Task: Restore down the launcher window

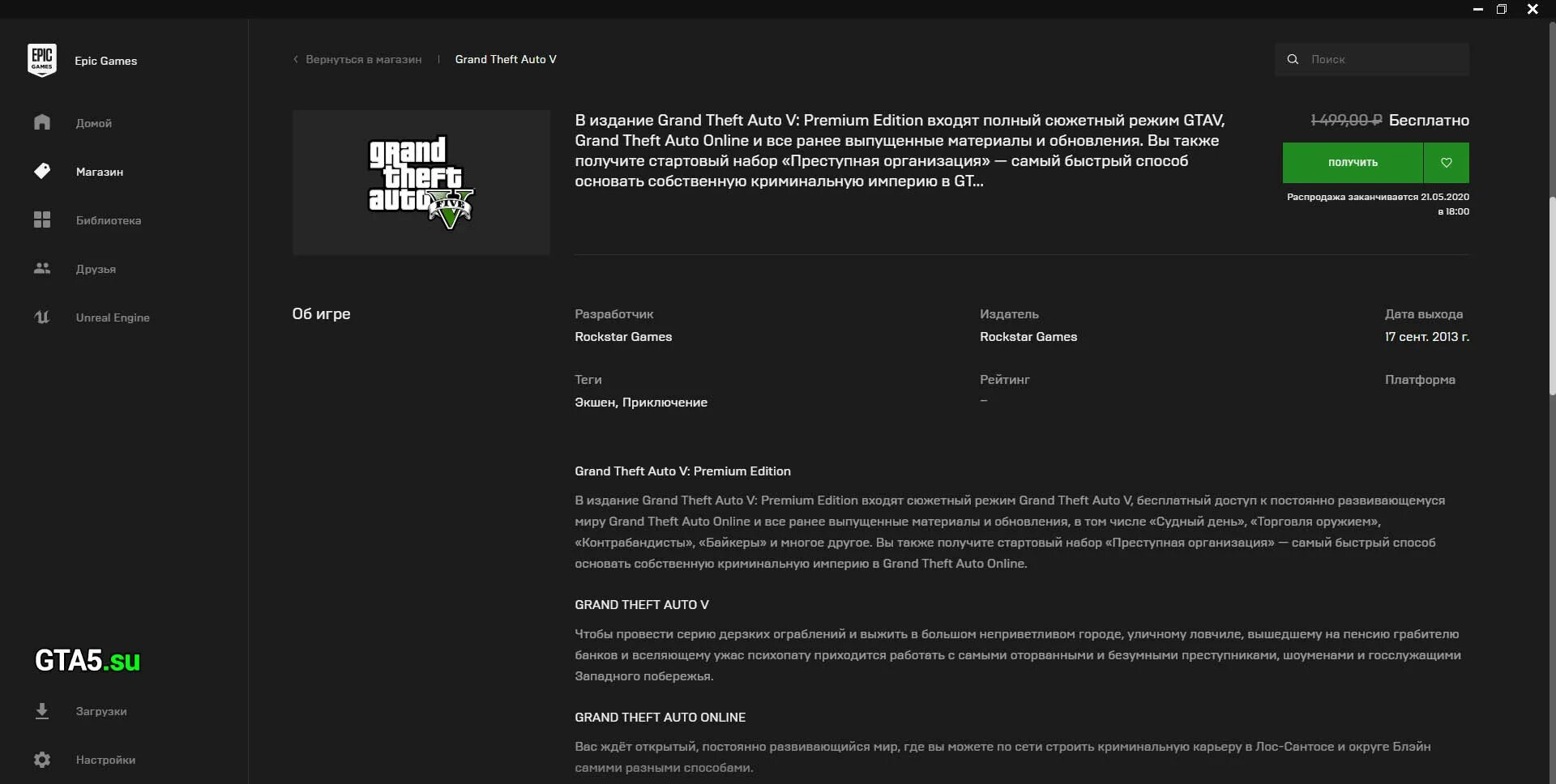Action: [1502, 10]
